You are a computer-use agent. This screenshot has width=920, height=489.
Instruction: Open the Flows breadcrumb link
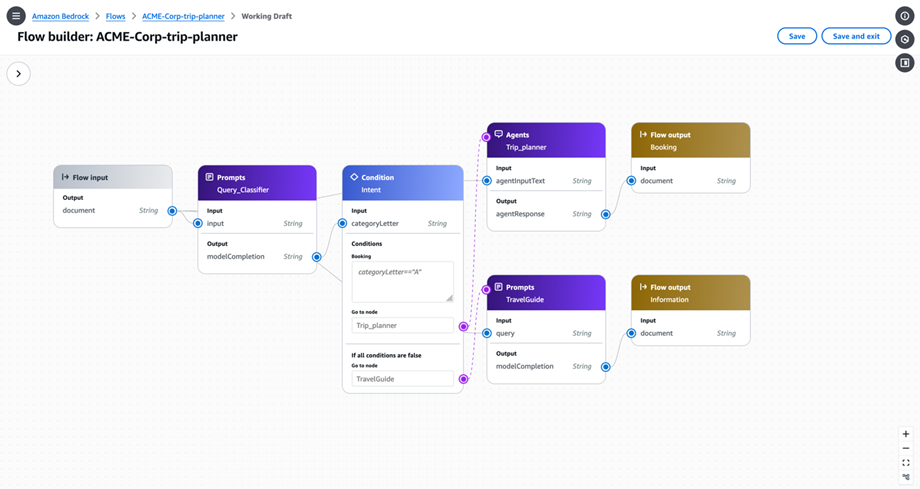coord(116,16)
